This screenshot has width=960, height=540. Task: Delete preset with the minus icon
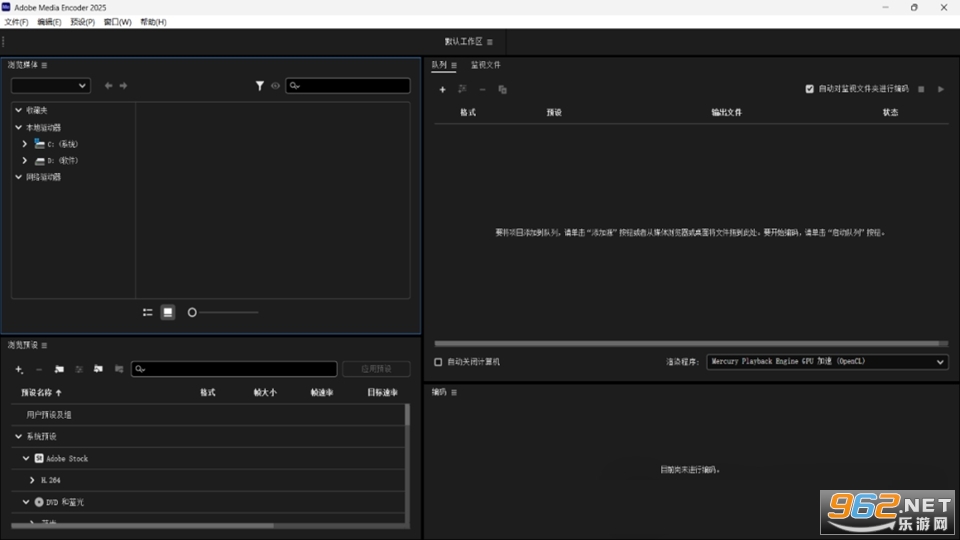point(39,369)
